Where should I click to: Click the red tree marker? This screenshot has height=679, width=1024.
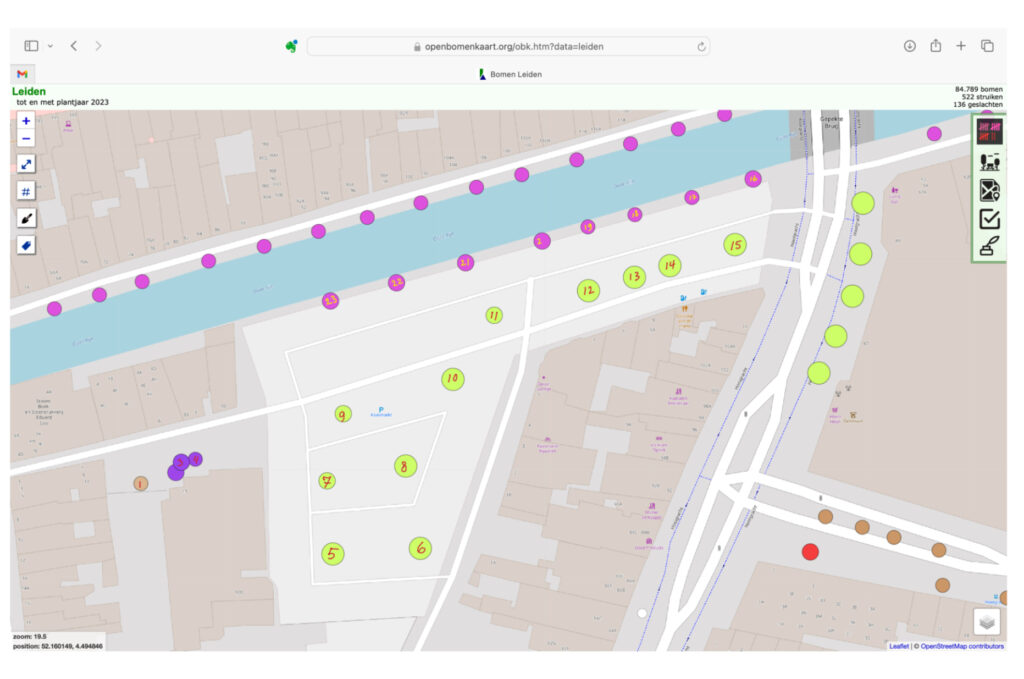(x=810, y=552)
